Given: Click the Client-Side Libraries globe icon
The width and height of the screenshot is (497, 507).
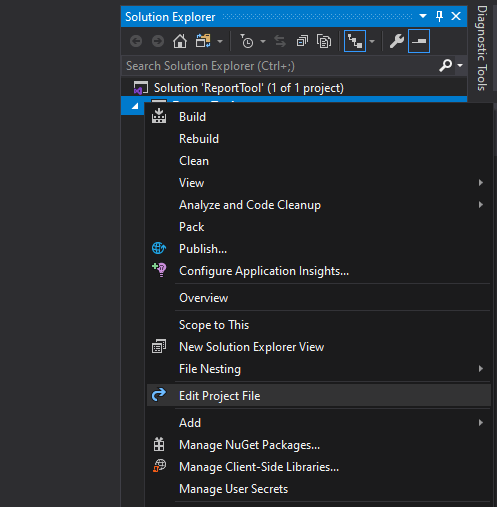Looking at the screenshot, I should point(159,466).
